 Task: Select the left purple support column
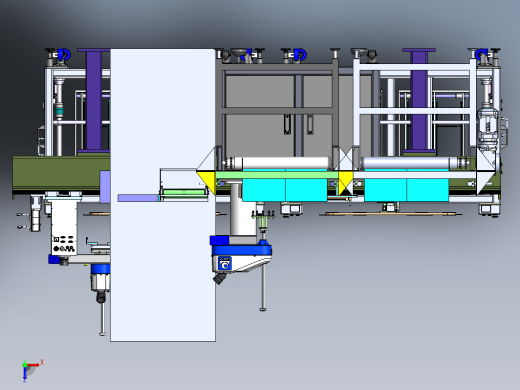coord(94,100)
